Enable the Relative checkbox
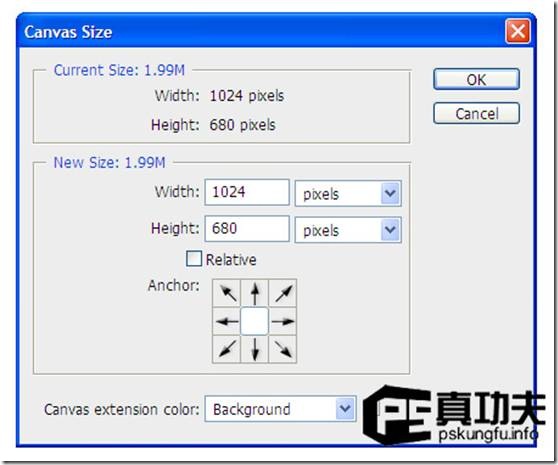 [x=194, y=259]
